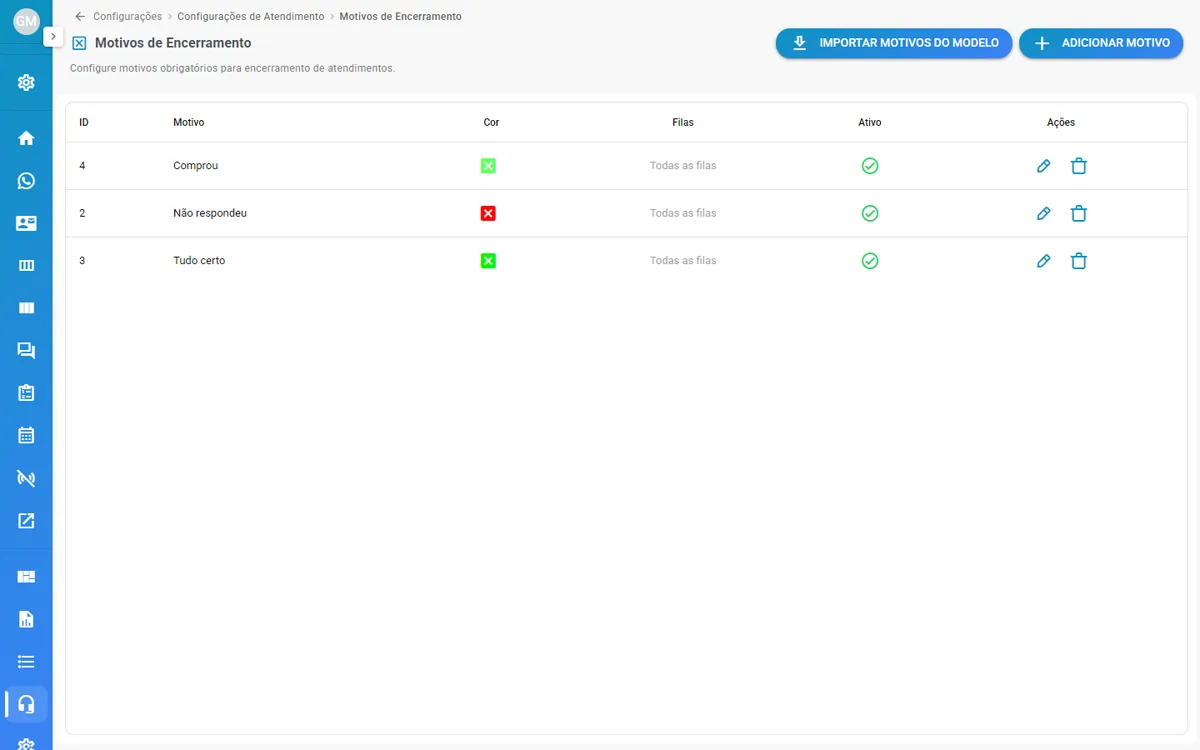Go to the Home icon in sidebar

26,138
